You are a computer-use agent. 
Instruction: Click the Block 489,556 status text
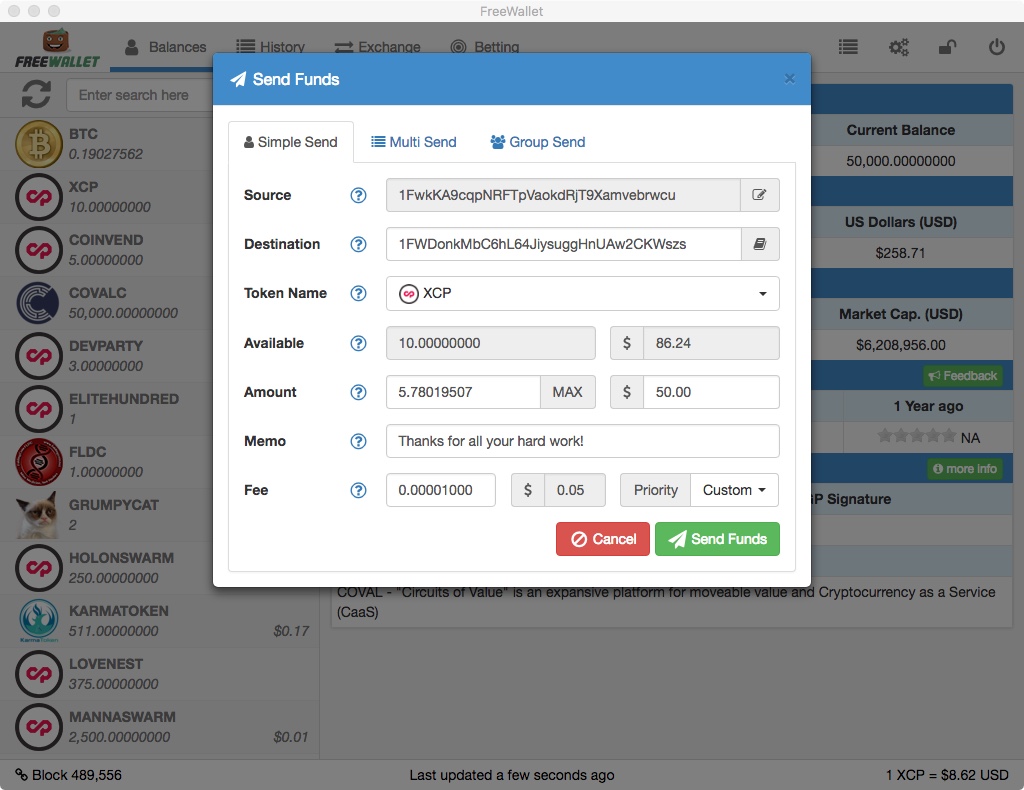point(76,775)
